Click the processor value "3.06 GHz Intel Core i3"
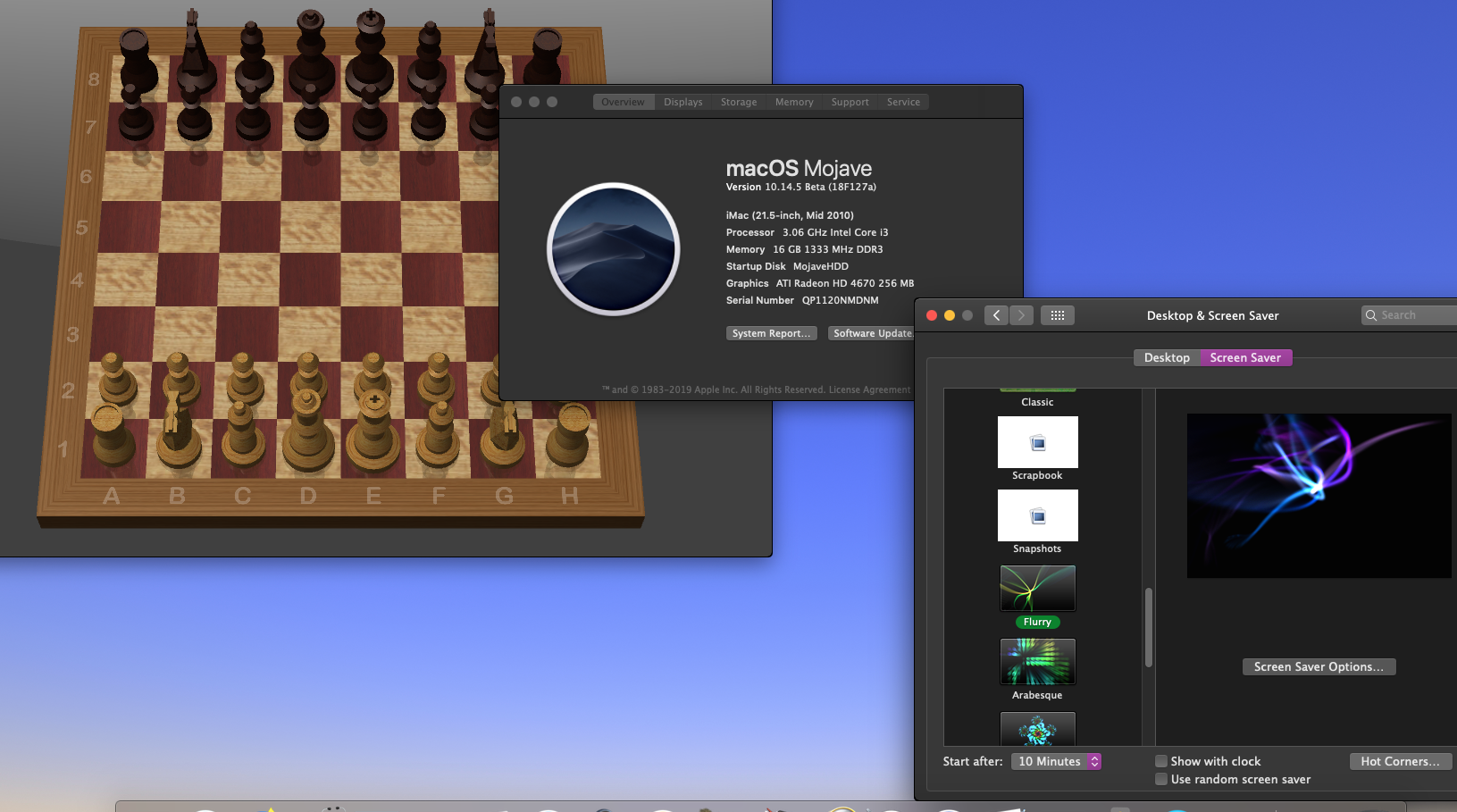 (x=835, y=232)
